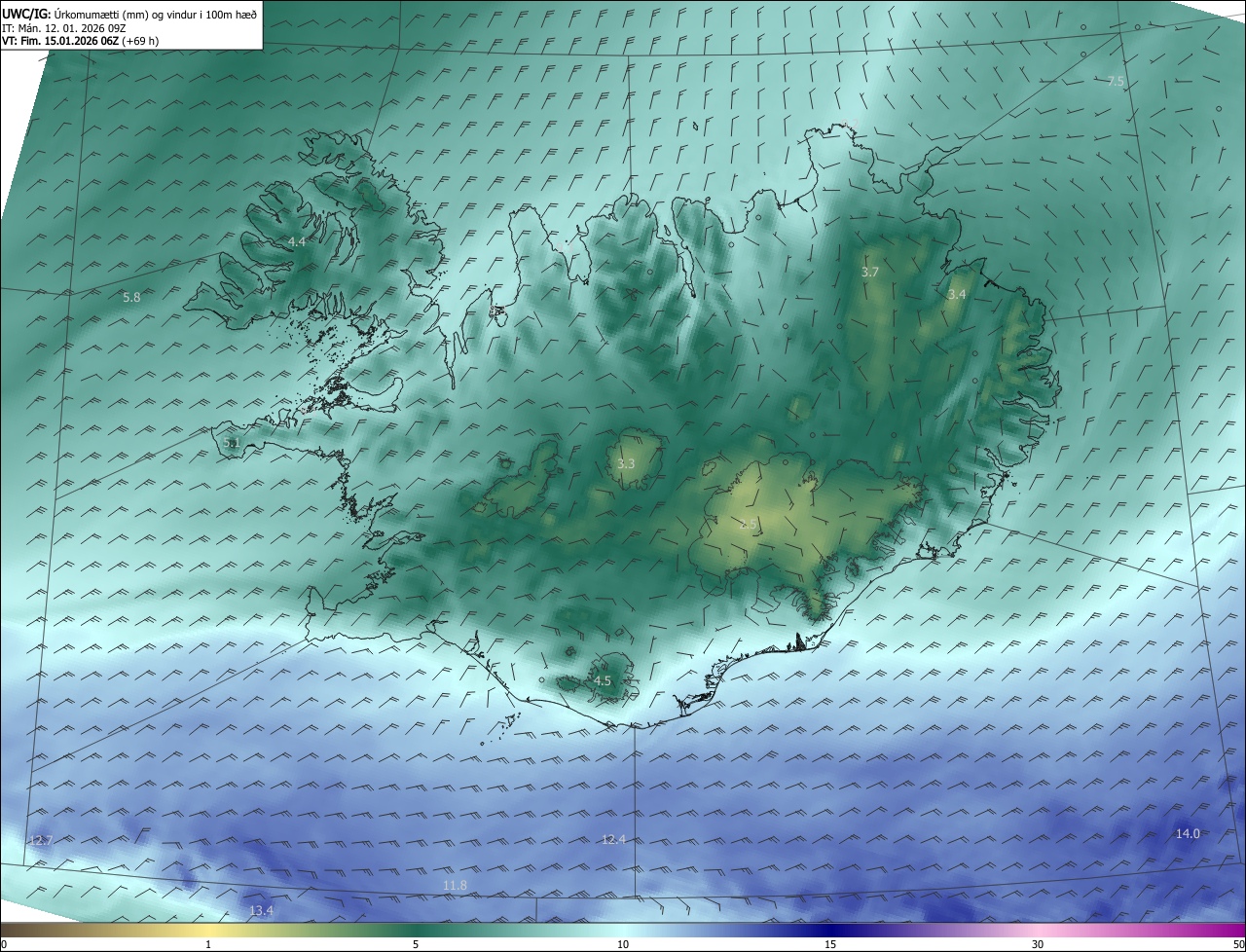The width and height of the screenshot is (1246, 952).
Task: Click the 'VT: Fim. 15.01.2026 06Z (+69 h)' line
Action: [81, 41]
